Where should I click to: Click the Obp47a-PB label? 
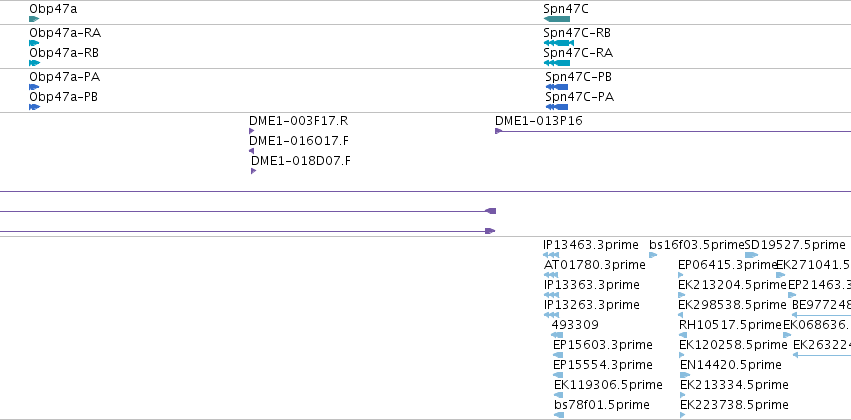coord(63,97)
